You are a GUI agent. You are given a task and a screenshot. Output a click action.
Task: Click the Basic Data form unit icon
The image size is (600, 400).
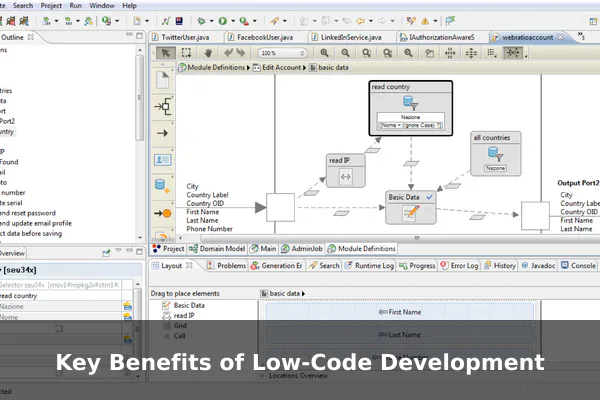click(x=411, y=213)
